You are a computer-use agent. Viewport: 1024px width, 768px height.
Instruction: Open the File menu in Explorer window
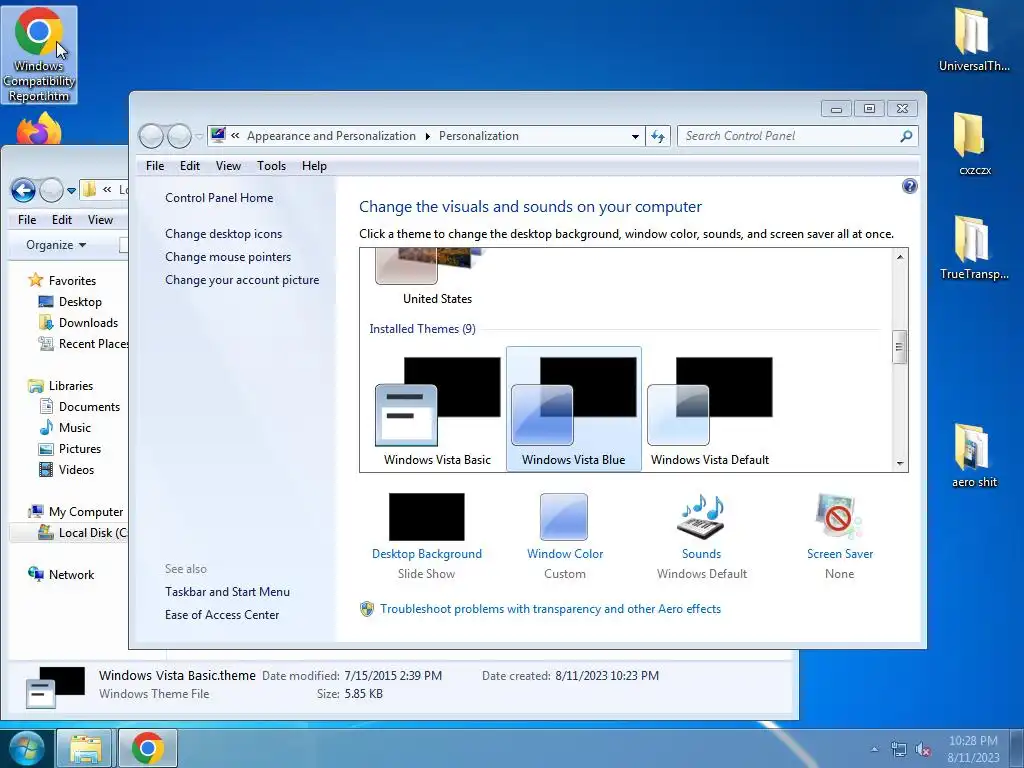point(27,220)
